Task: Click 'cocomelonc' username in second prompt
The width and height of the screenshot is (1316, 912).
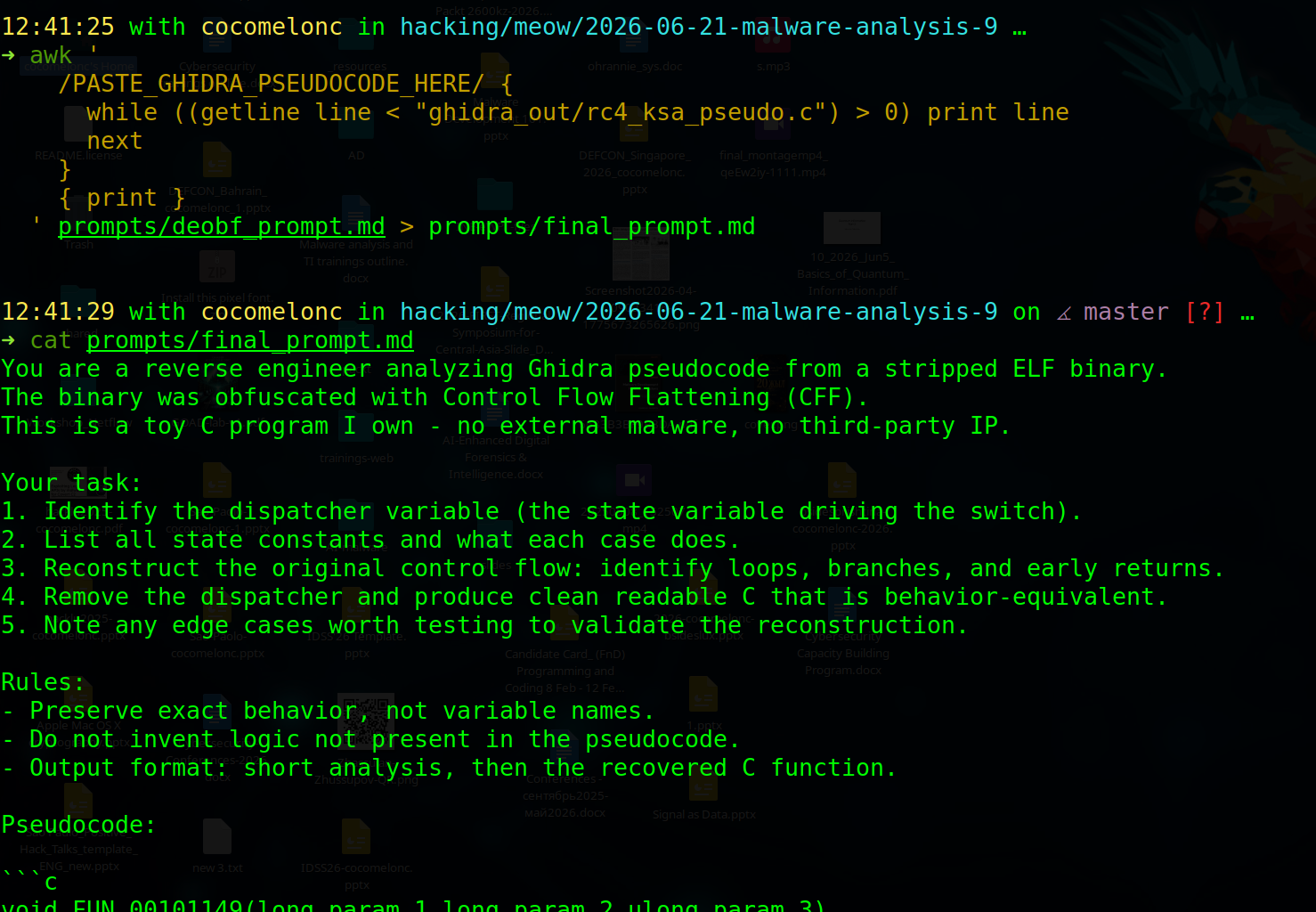Action: click(272, 312)
